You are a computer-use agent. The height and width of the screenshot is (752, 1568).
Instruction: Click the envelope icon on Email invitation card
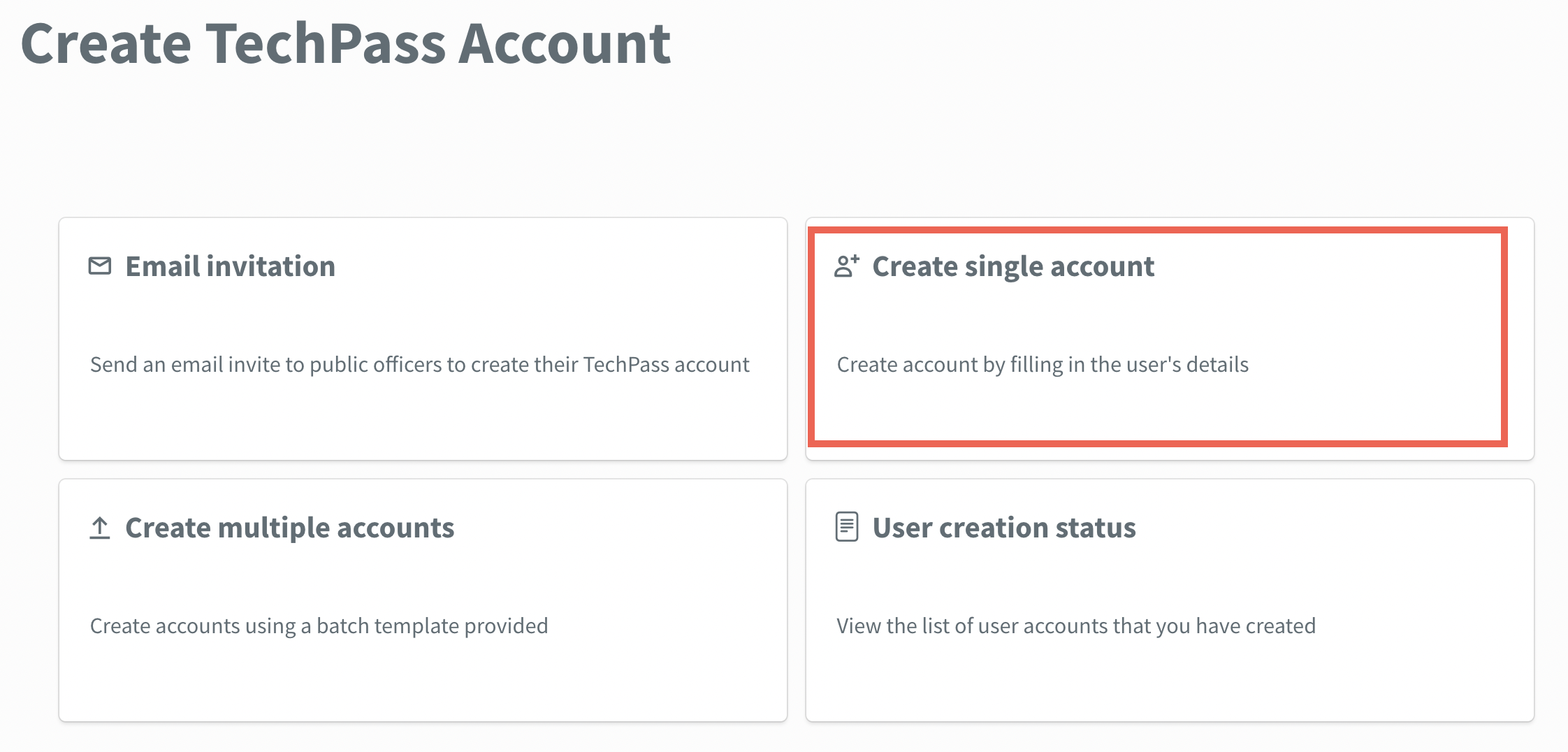100,266
